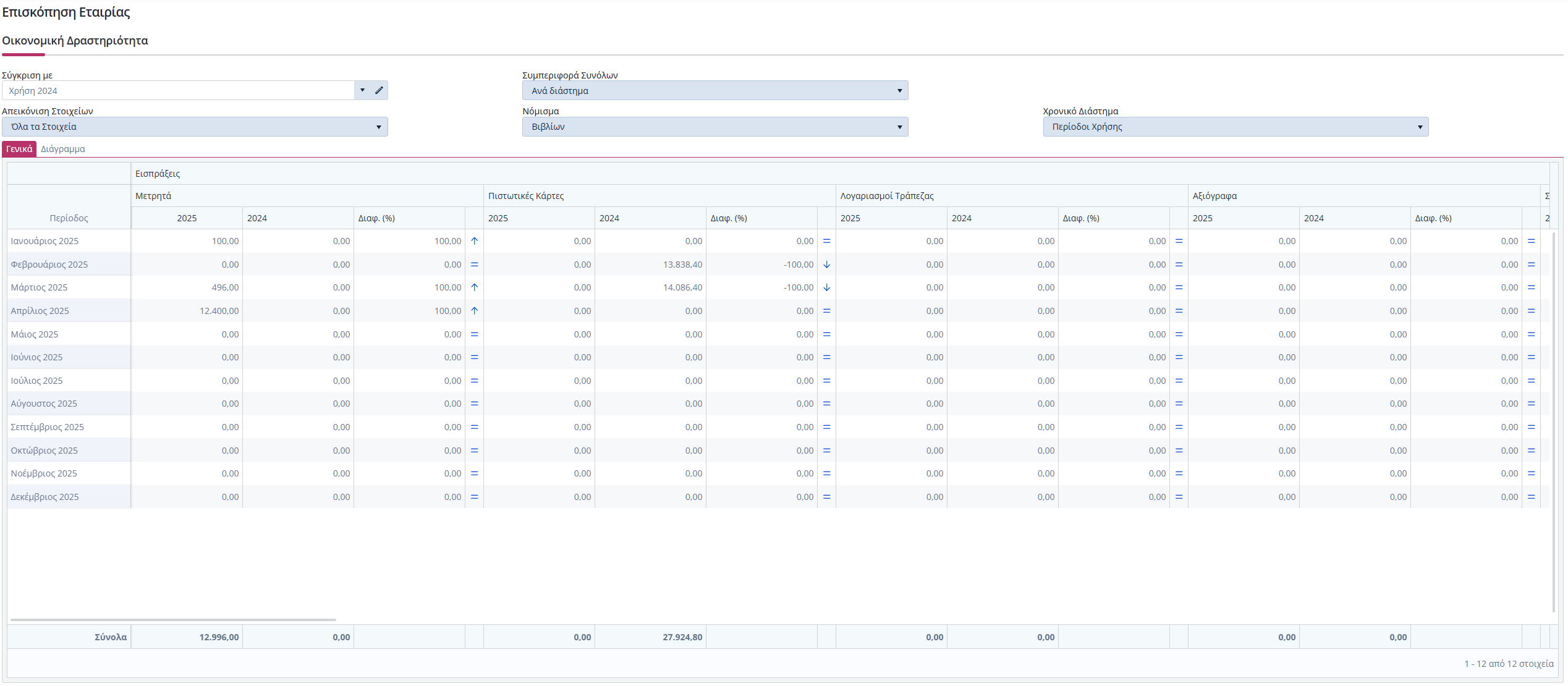Click the up arrow in Απρίλιος 2025 Μετρητά
Image resolution: width=1568 pixels, height=686 pixels.
(474, 311)
